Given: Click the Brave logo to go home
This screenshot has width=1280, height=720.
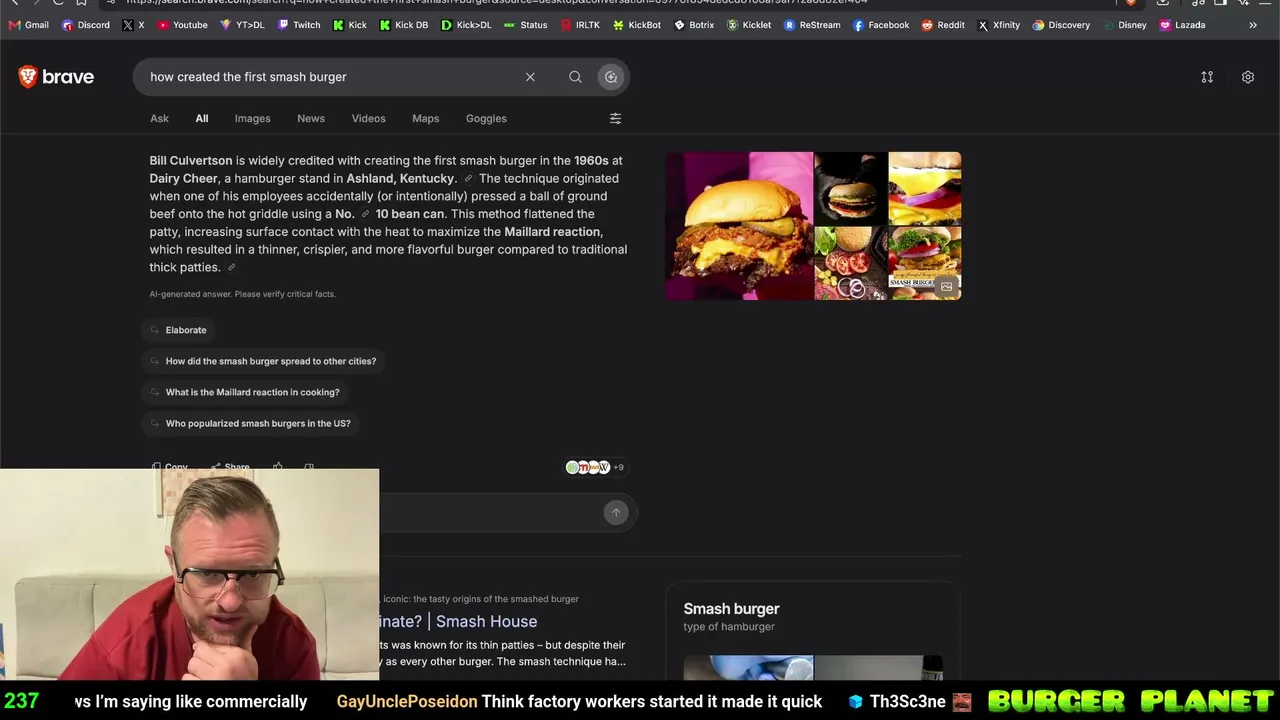Looking at the screenshot, I should pos(56,77).
